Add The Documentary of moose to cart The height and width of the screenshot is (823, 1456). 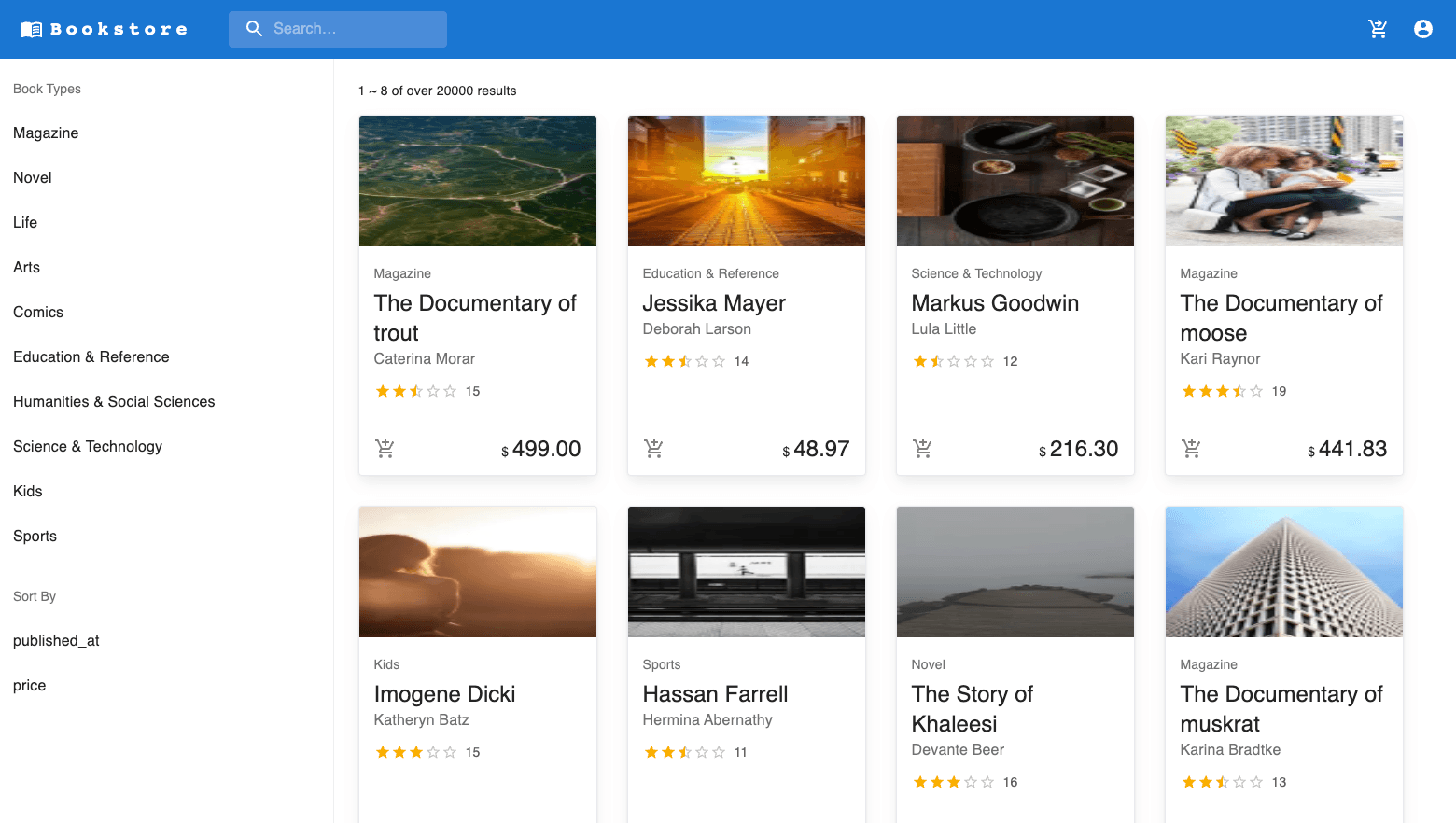point(1191,449)
